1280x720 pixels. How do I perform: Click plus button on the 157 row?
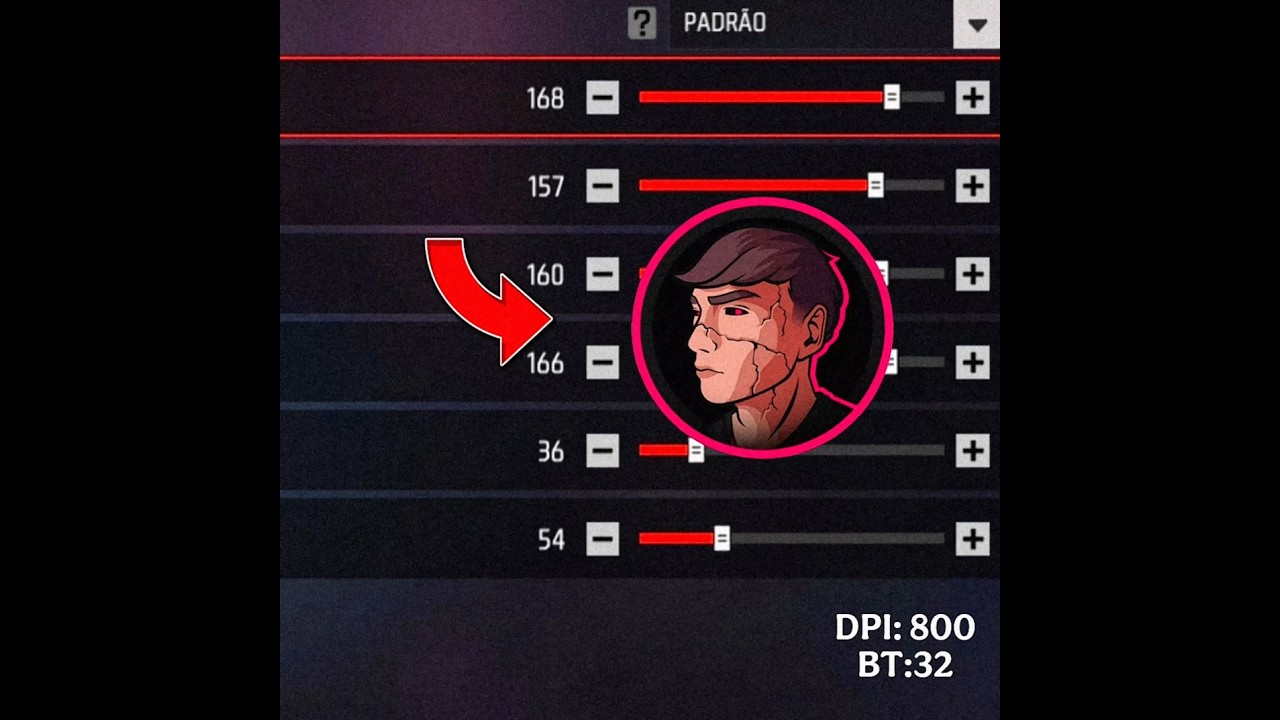click(972, 186)
